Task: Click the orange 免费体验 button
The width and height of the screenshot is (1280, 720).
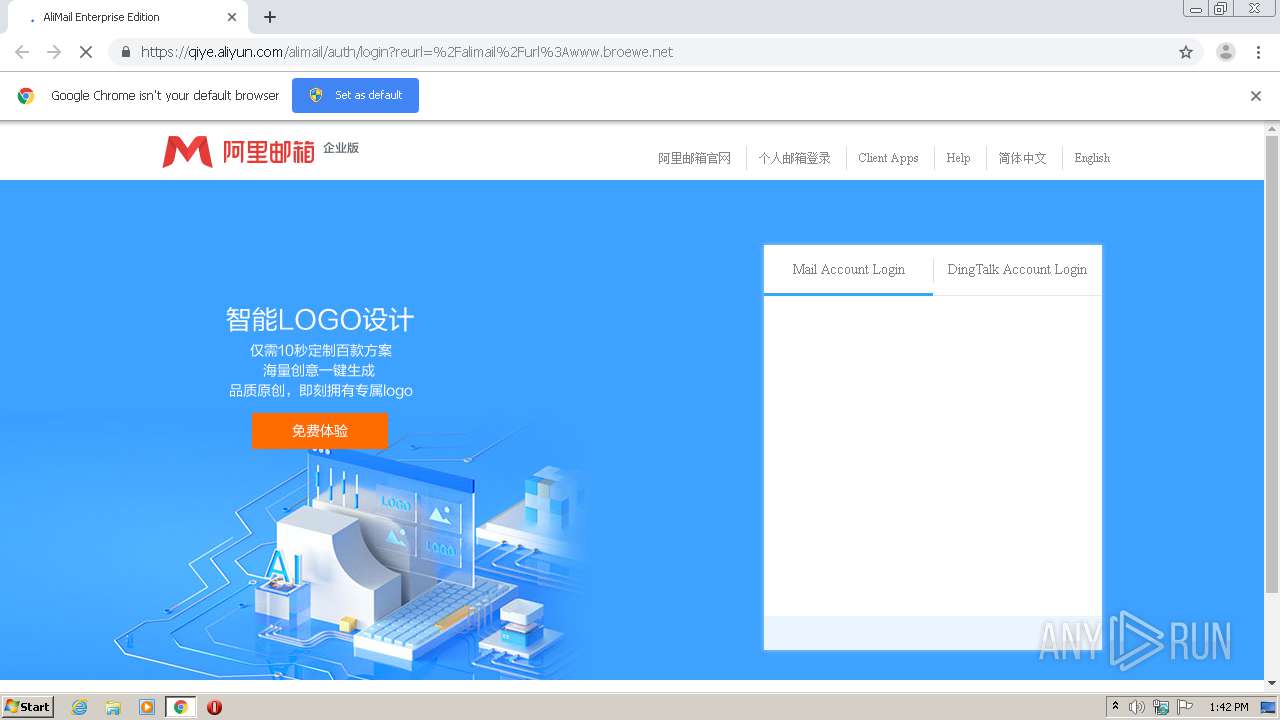Action: tap(320, 431)
